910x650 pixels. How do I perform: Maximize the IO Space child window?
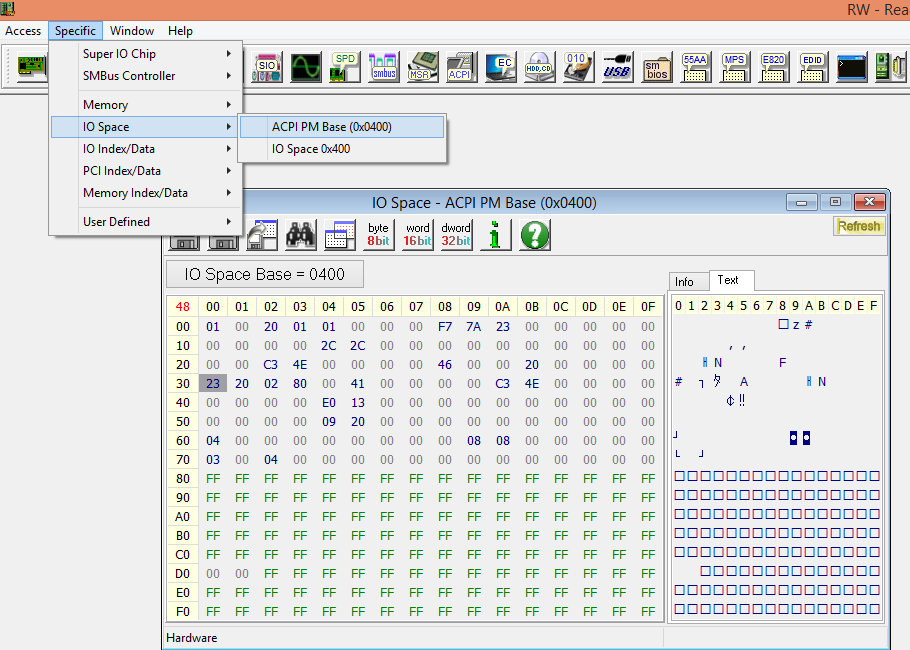[835, 202]
